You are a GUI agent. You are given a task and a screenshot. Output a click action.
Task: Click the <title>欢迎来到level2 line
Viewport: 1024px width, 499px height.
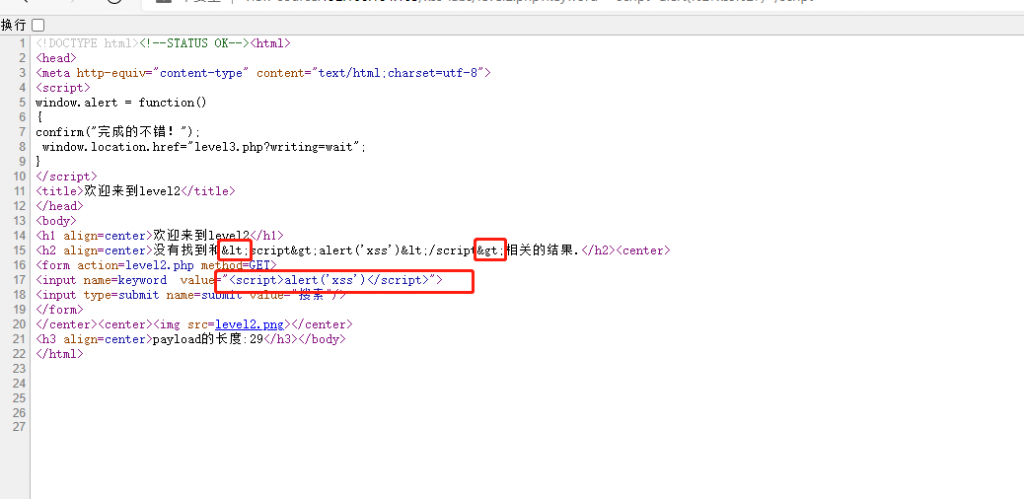(x=135, y=191)
